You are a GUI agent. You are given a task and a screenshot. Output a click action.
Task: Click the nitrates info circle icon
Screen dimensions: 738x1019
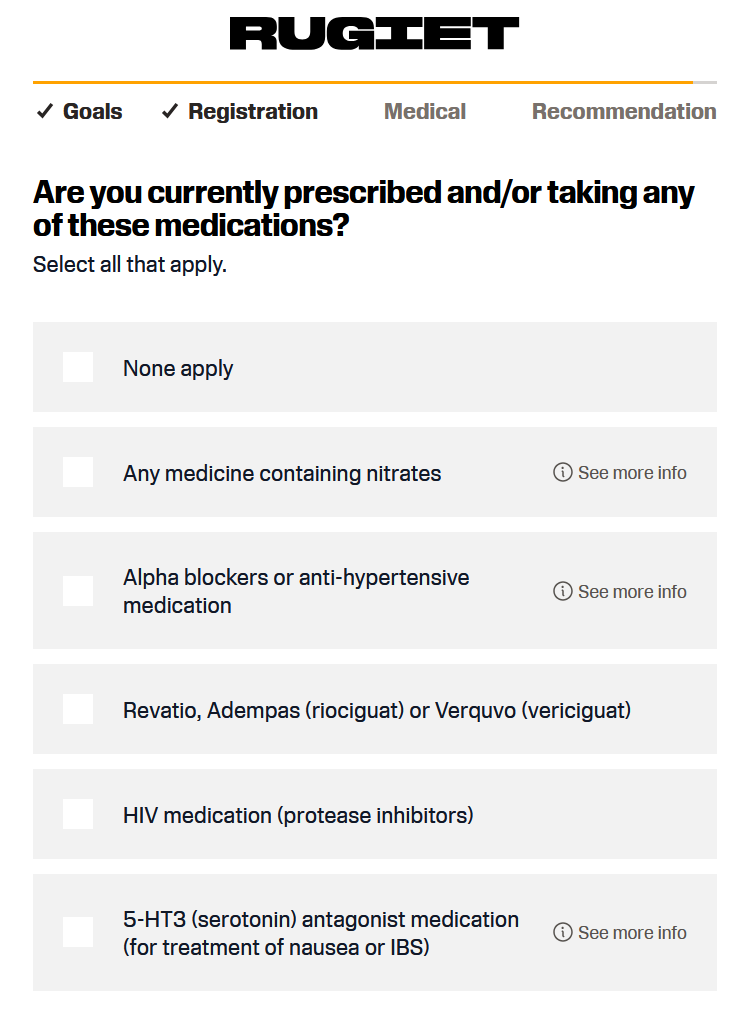[x=563, y=472]
